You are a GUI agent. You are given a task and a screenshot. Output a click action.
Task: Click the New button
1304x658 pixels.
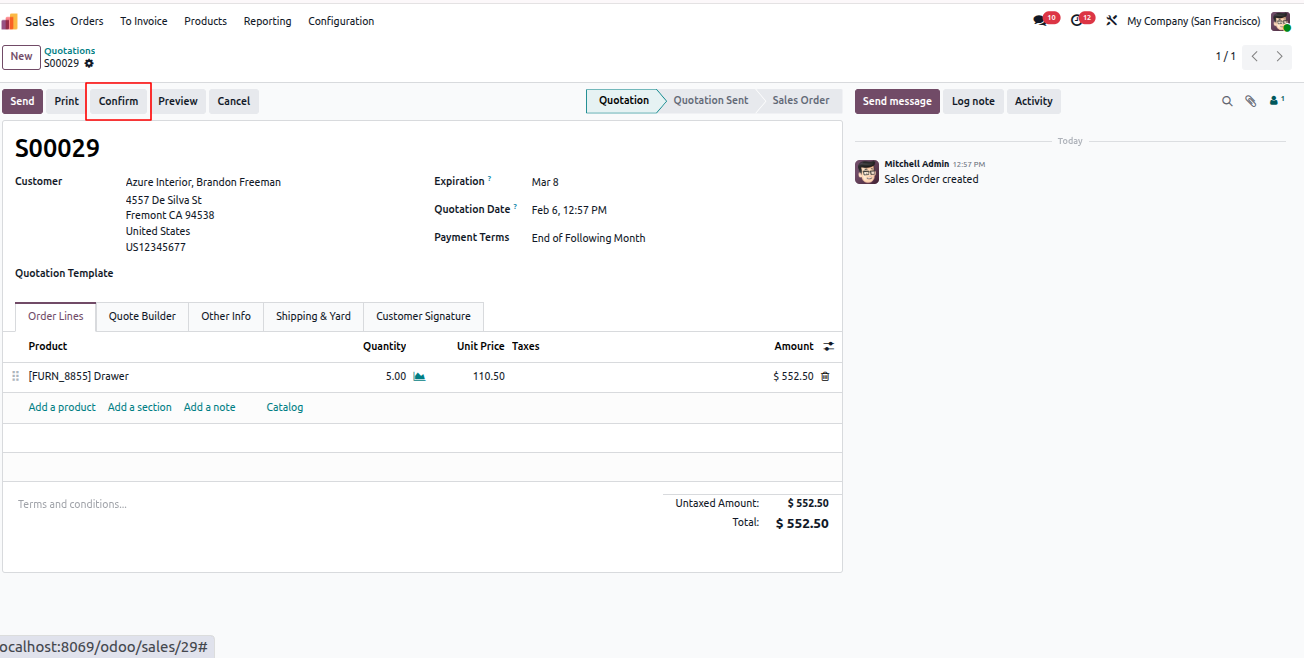click(x=22, y=57)
